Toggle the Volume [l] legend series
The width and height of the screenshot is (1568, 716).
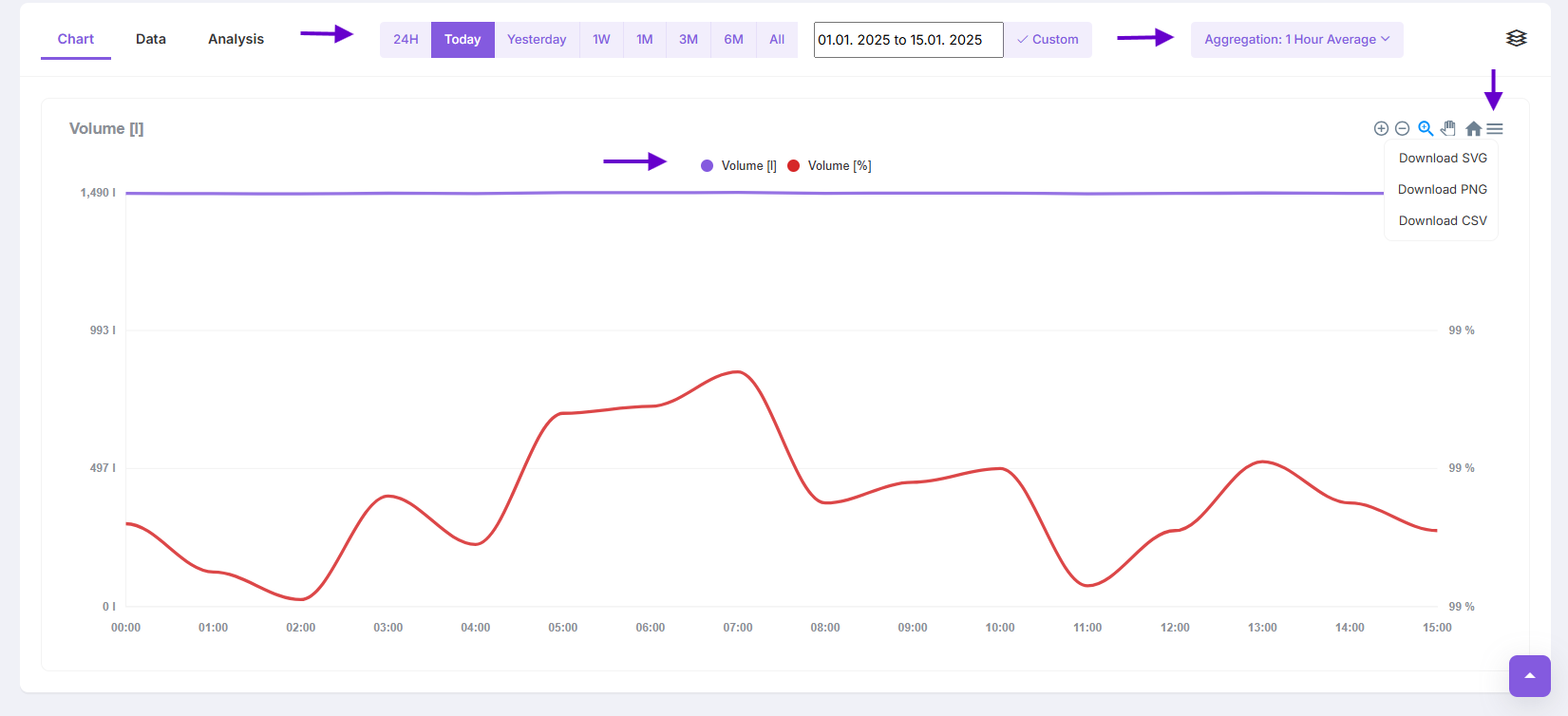(739, 165)
